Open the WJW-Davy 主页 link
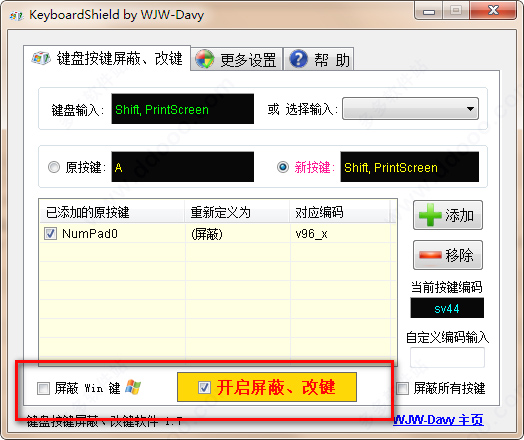Image resolution: width=524 pixels, height=440 pixels. pos(438,419)
